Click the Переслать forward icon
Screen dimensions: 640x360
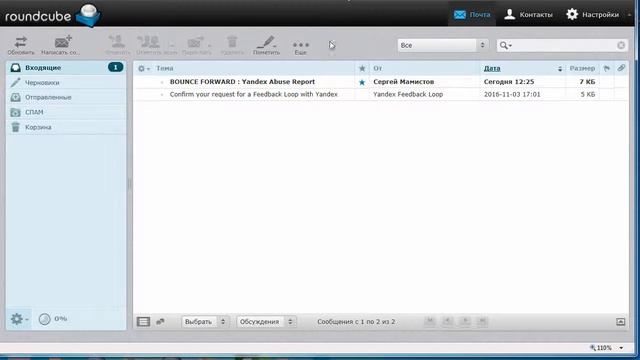(195, 42)
